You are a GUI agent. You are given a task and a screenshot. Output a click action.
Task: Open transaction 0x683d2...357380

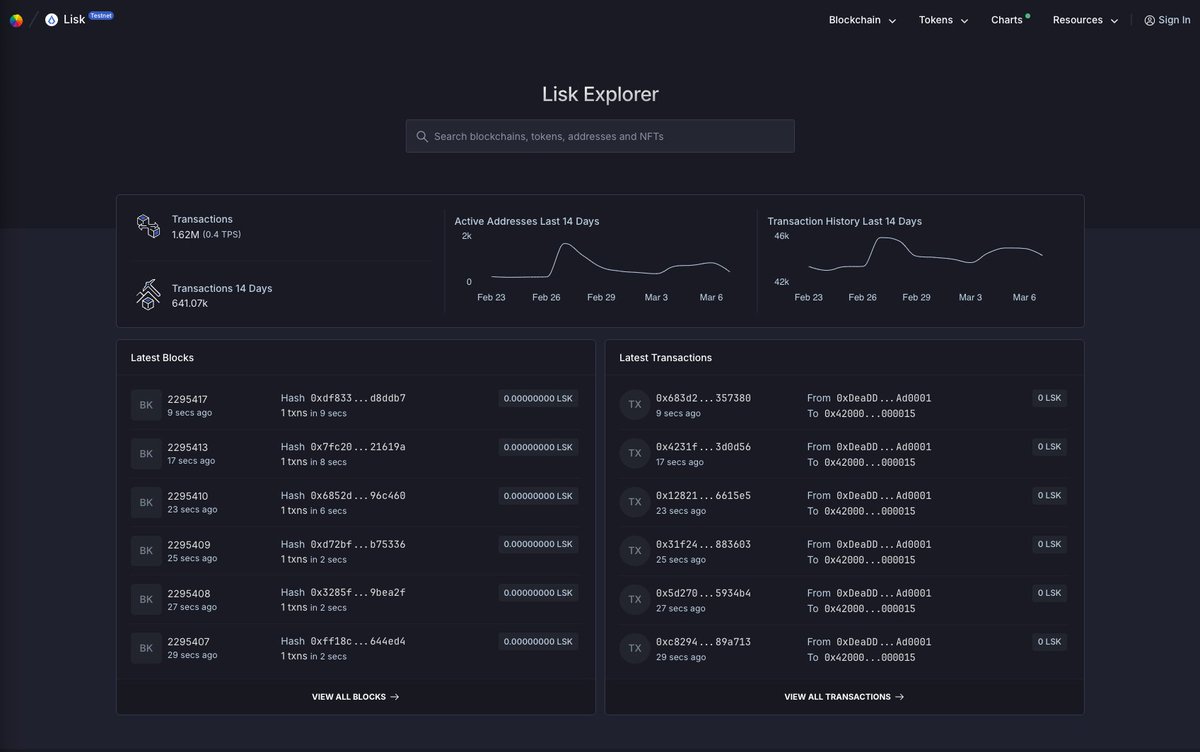(703, 398)
